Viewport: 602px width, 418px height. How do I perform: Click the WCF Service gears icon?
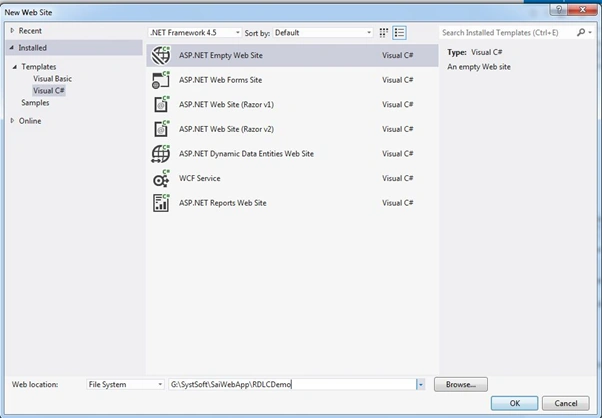160,178
